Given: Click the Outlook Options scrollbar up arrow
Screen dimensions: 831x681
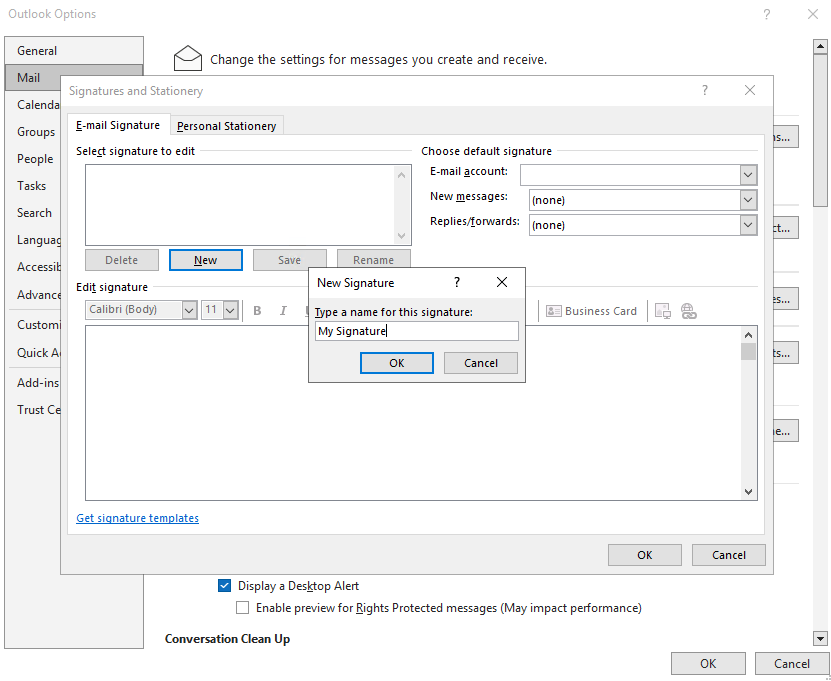Looking at the screenshot, I should click(820, 47).
